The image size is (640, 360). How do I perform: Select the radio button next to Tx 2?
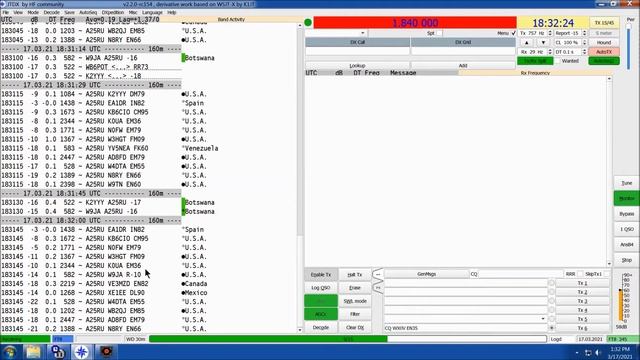[x=551, y=292]
